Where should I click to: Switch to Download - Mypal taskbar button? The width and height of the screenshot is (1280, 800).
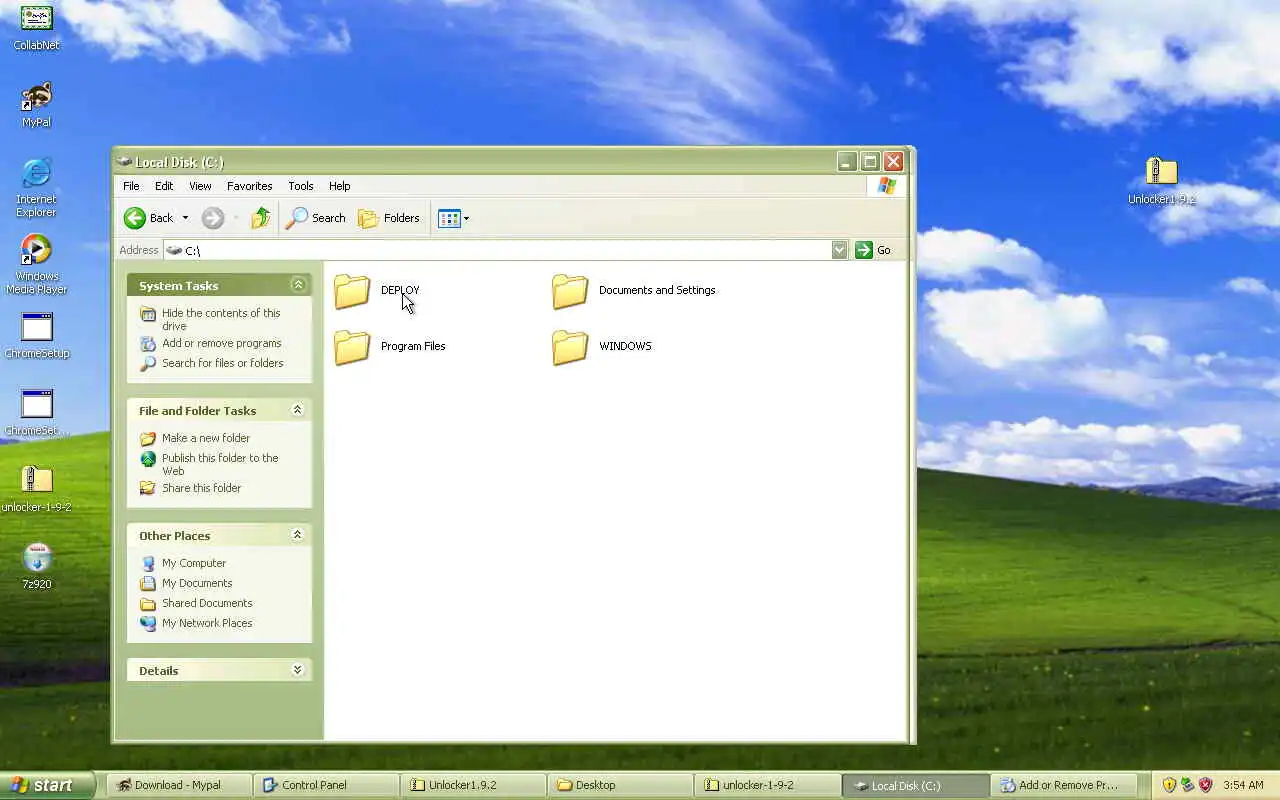(x=177, y=785)
